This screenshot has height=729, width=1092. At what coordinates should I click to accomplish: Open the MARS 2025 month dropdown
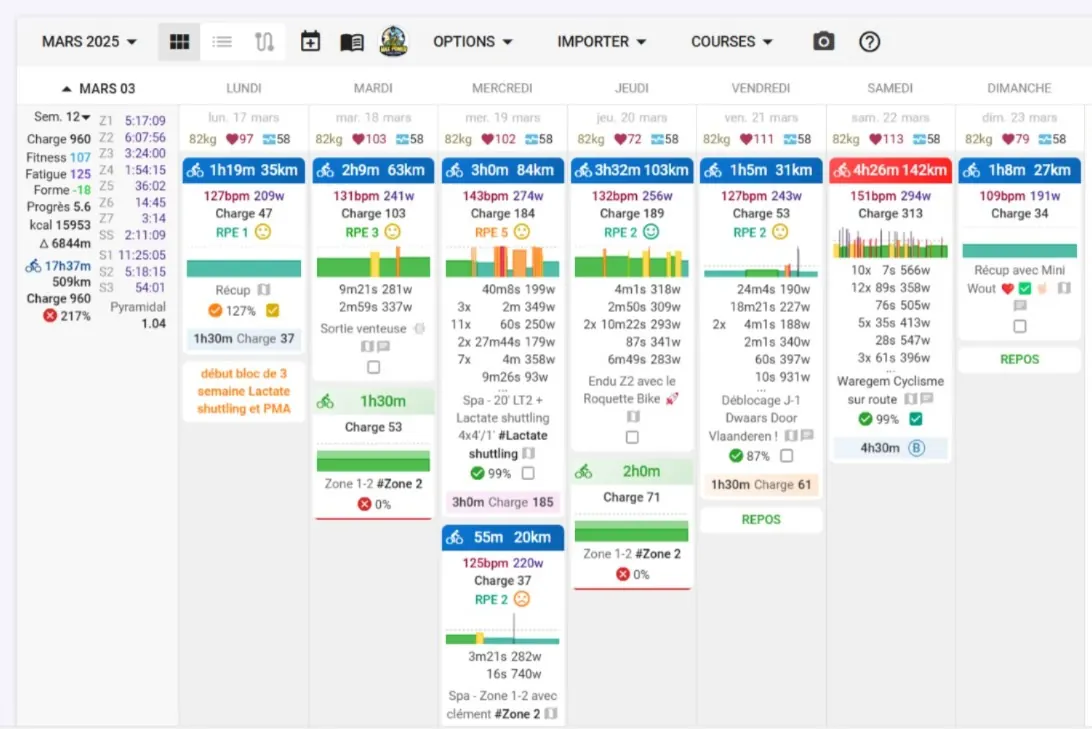click(89, 42)
